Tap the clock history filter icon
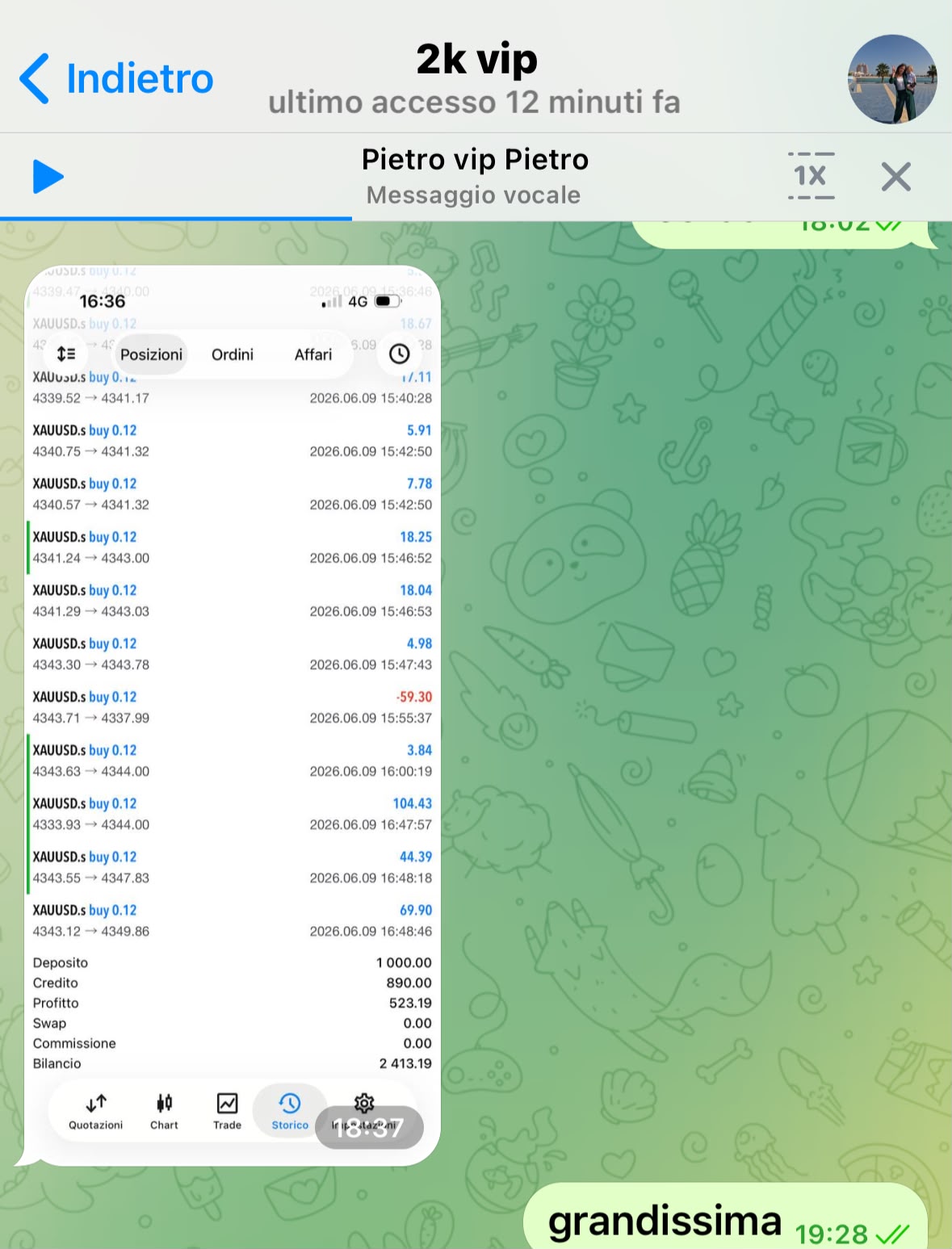This screenshot has width=952, height=1249. pos(400,354)
